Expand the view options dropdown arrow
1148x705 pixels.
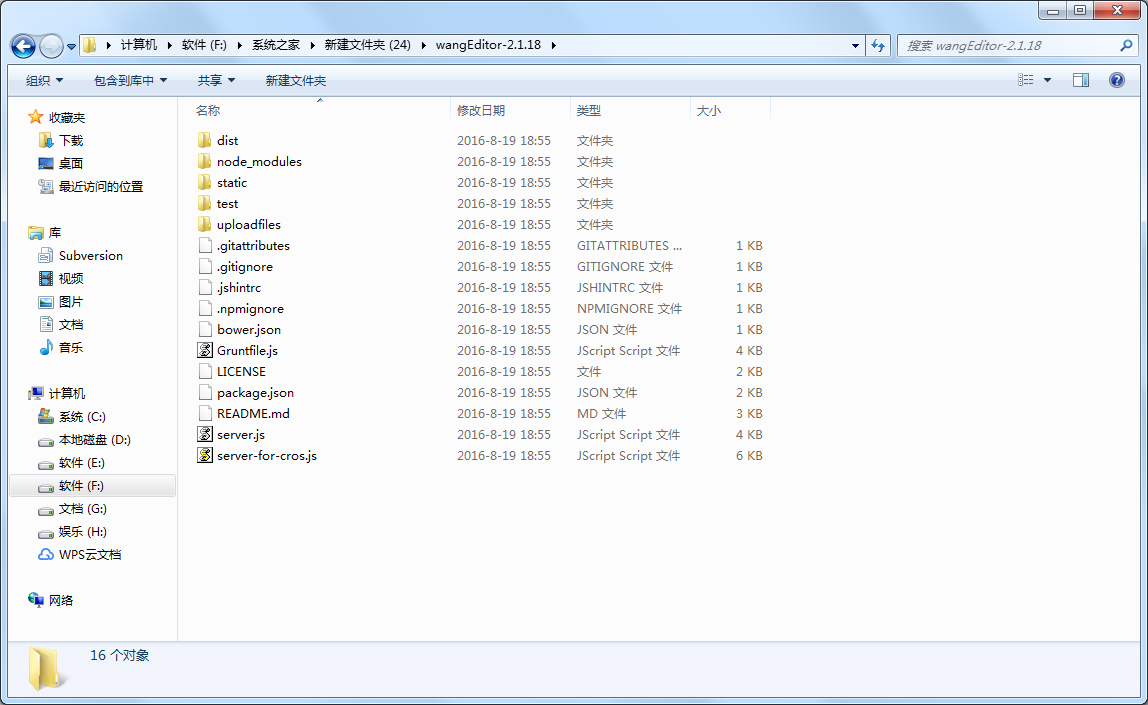tap(1047, 80)
